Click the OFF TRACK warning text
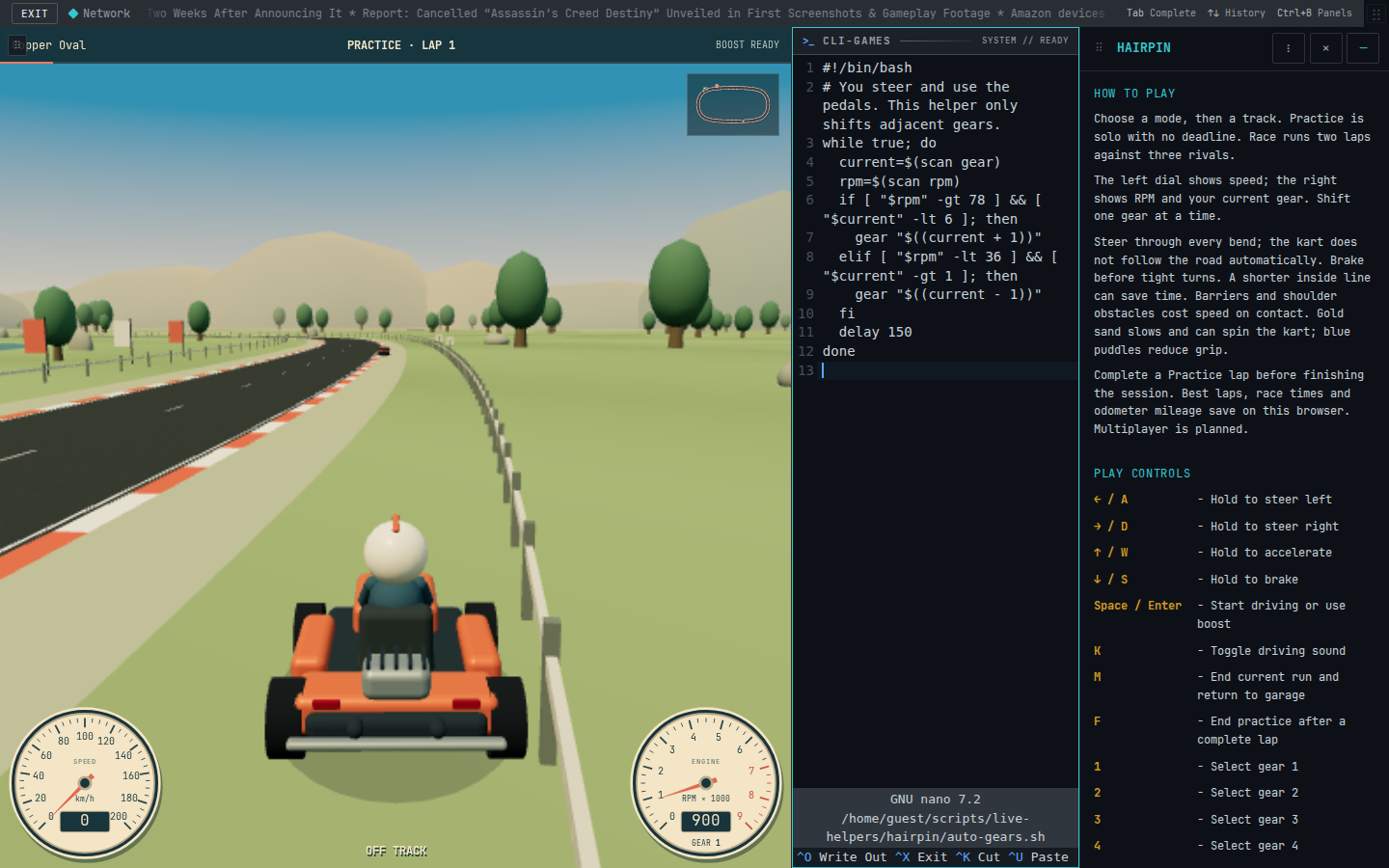This screenshot has width=1389, height=868. [396, 851]
